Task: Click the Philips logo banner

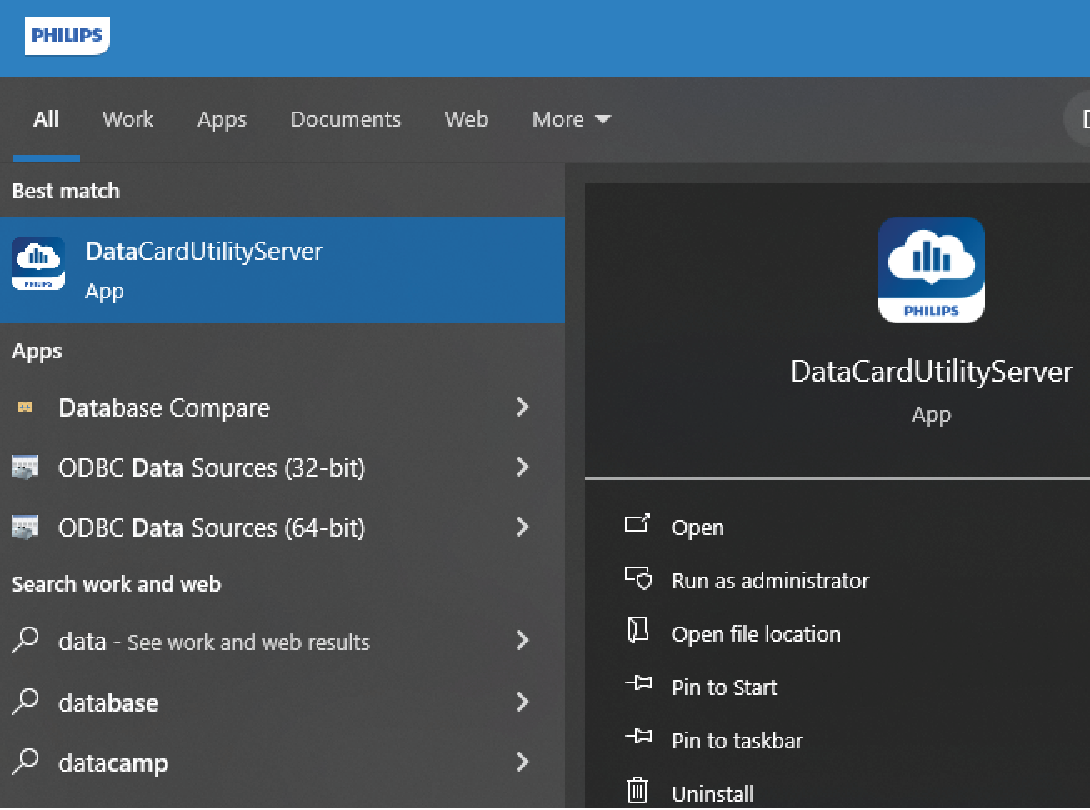Action: (x=67, y=36)
